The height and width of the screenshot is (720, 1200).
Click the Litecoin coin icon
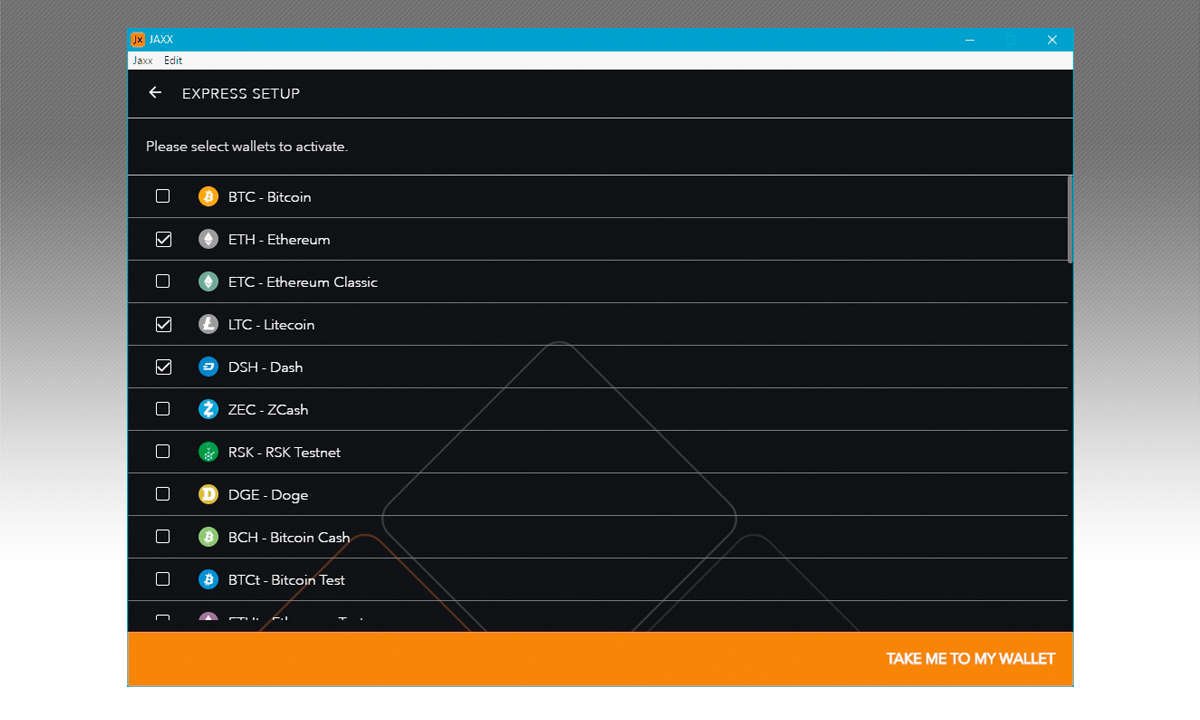[x=208, y=324]
